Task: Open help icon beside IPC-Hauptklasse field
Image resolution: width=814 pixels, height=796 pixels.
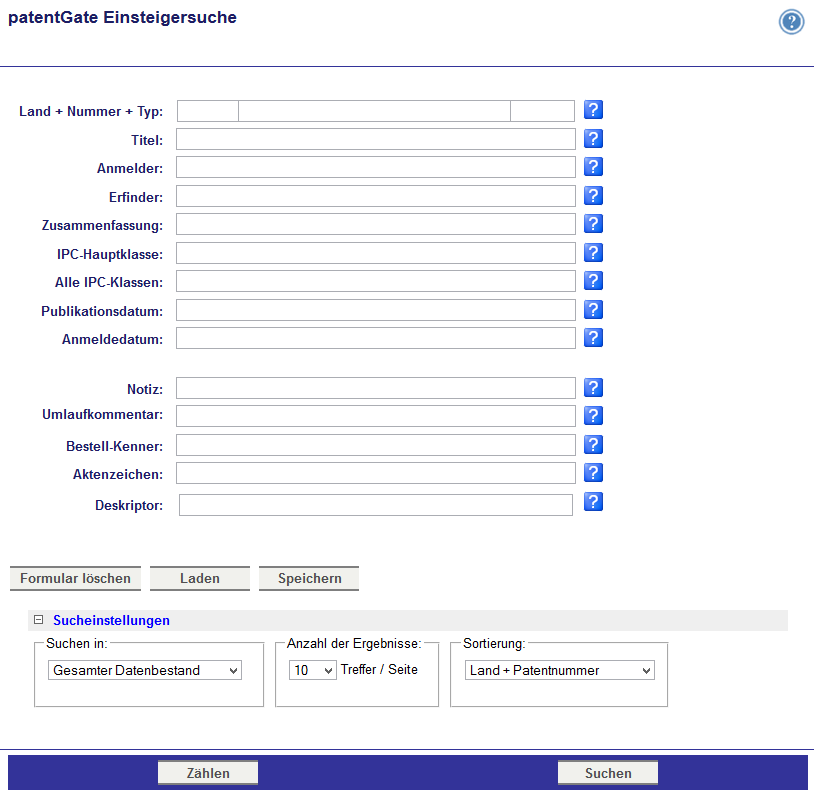Action: click(593, 253)
